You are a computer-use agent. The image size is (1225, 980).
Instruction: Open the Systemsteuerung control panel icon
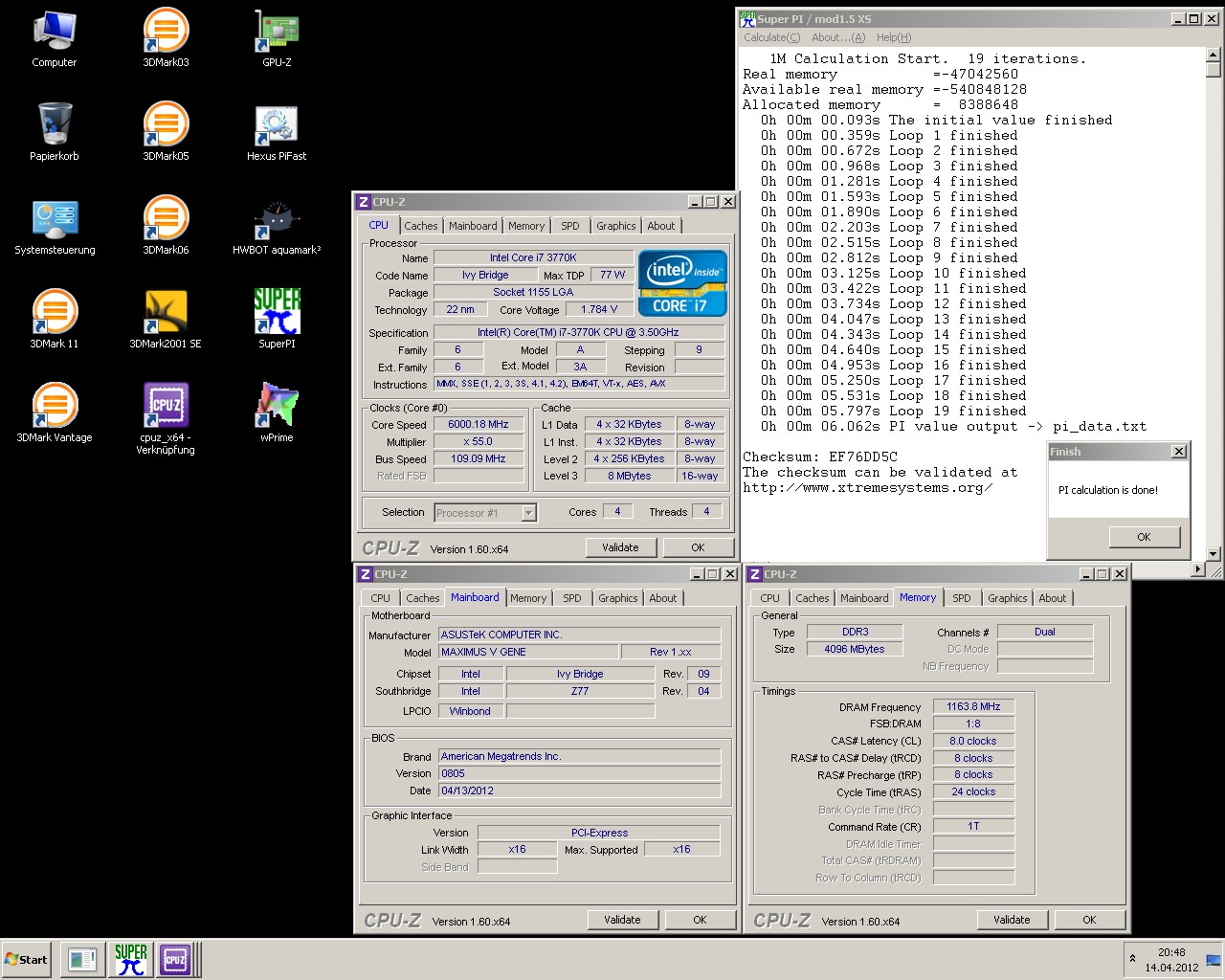(55, 225)
